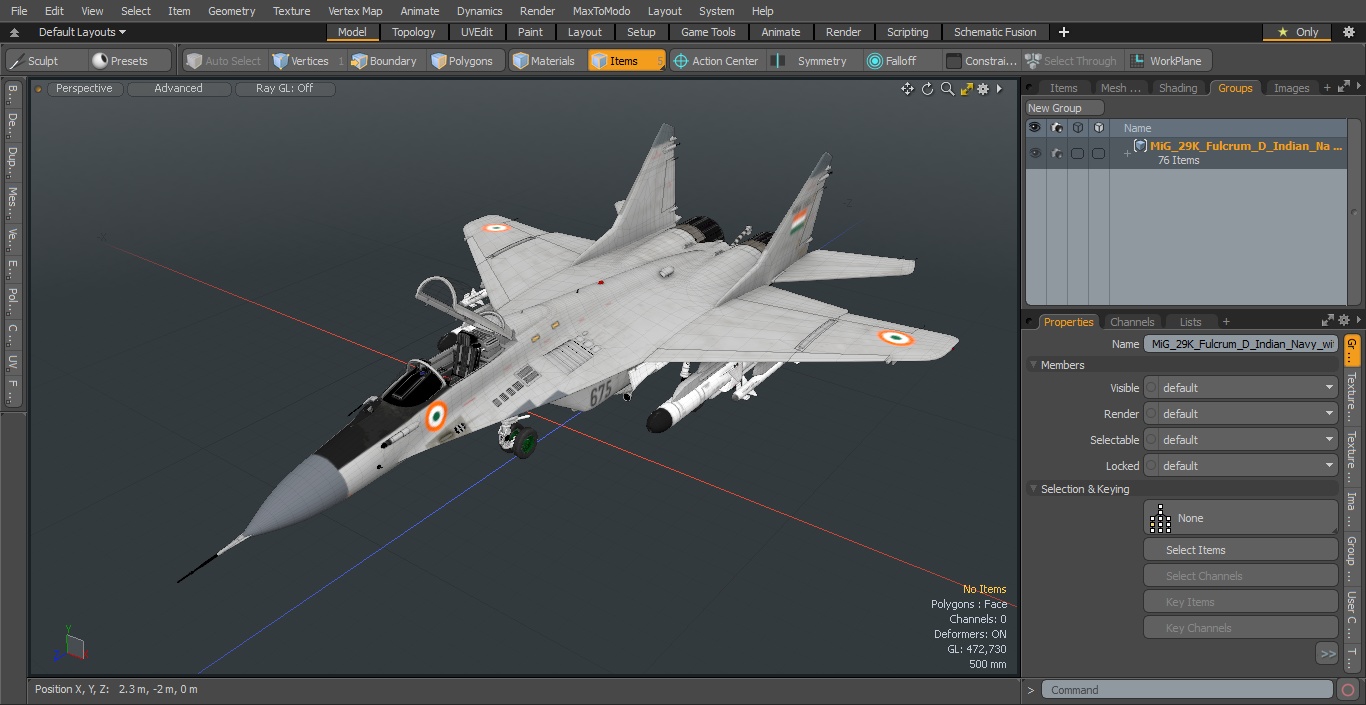Click the Ray GL: Off button
The height and width of the screenshot is (705, 1366).
[284, 89]
